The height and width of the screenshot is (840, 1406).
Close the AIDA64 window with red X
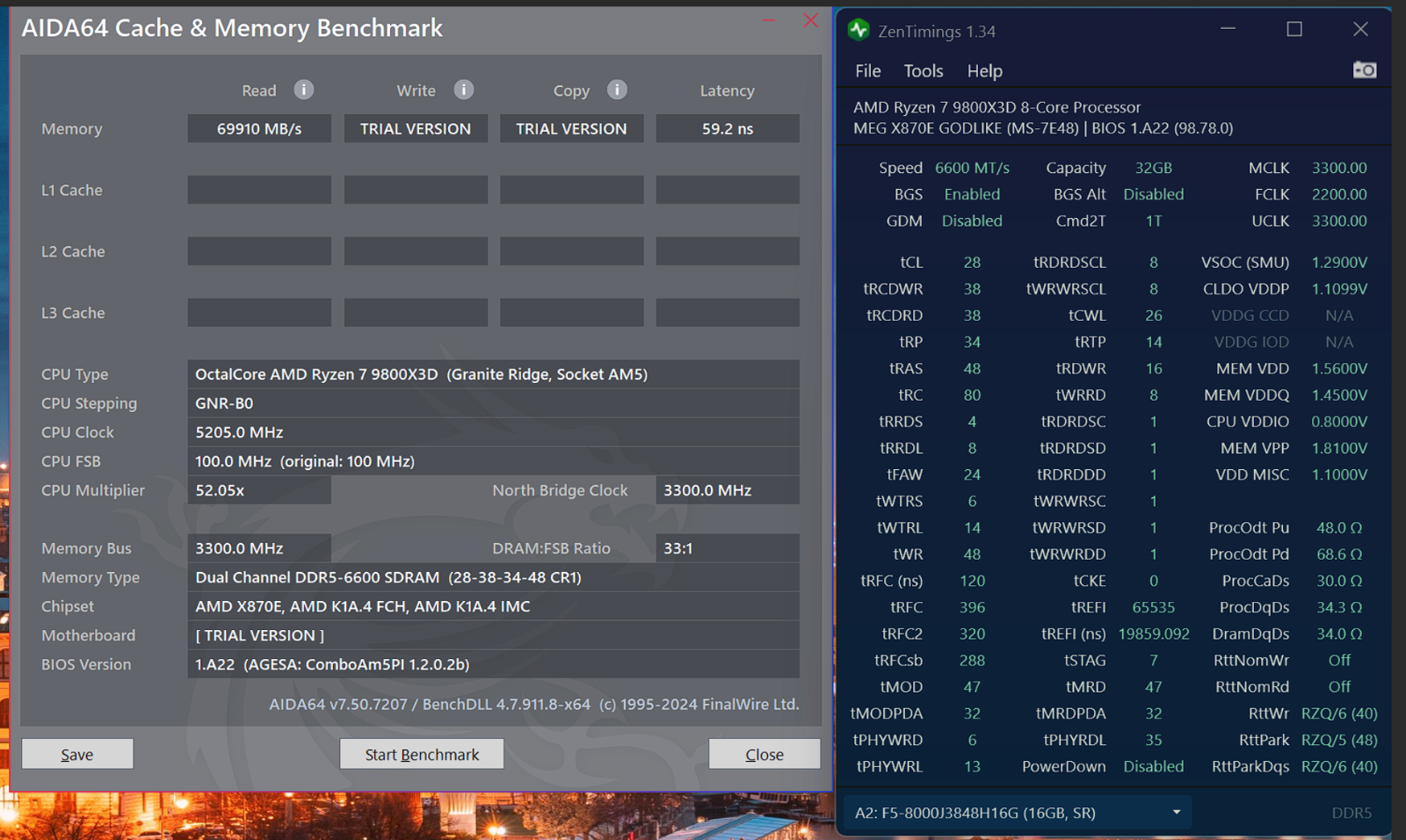click(810, 20)
